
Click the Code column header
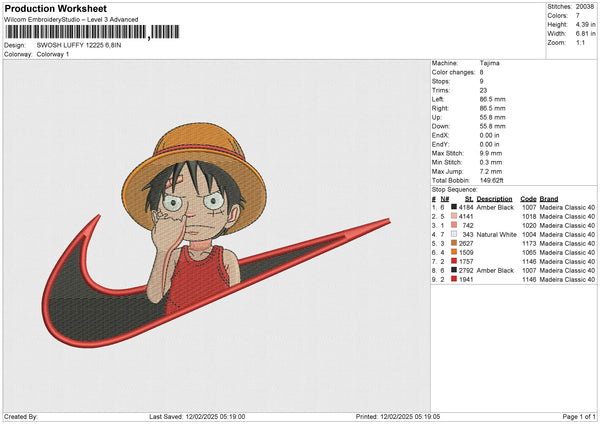[528, 199]
